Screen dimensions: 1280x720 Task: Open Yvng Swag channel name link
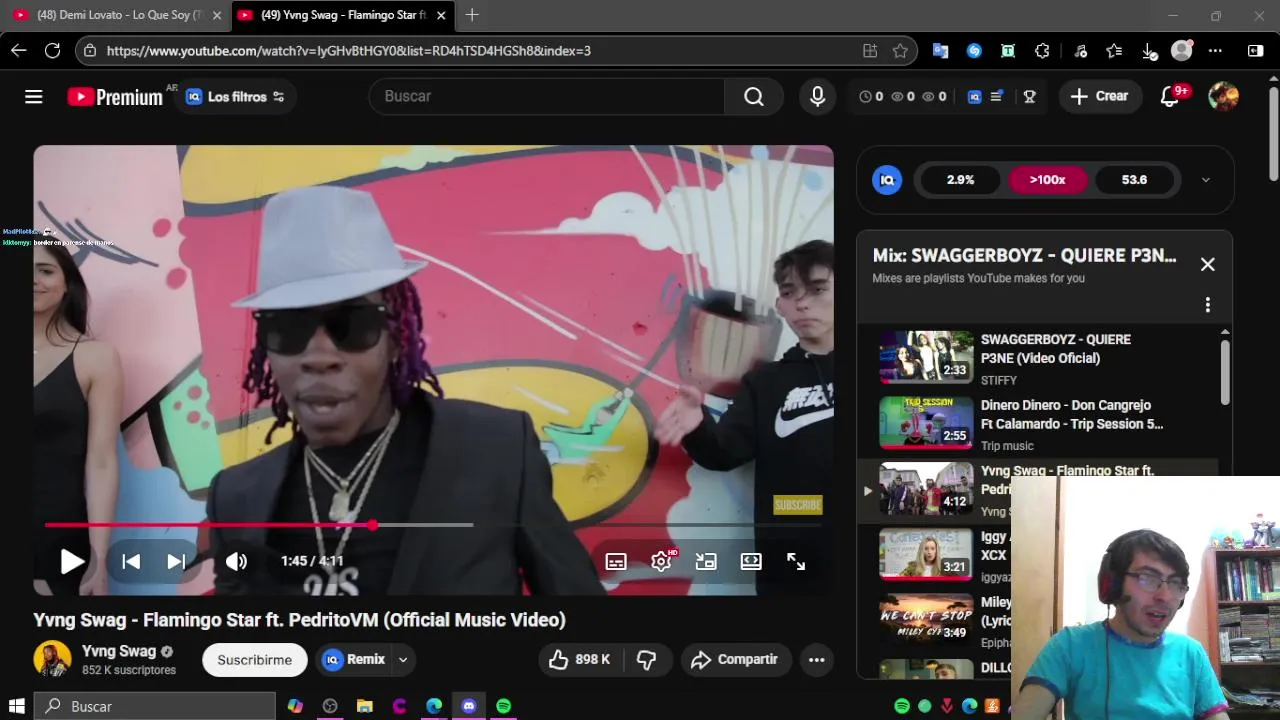[119, 651]
